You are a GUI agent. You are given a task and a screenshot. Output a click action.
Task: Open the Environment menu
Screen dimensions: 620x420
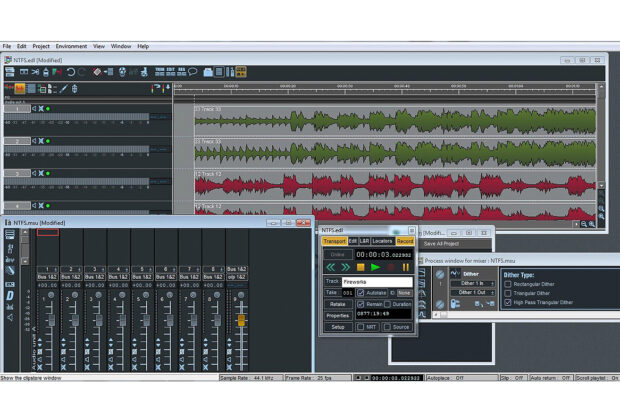[x=71, y=46]
